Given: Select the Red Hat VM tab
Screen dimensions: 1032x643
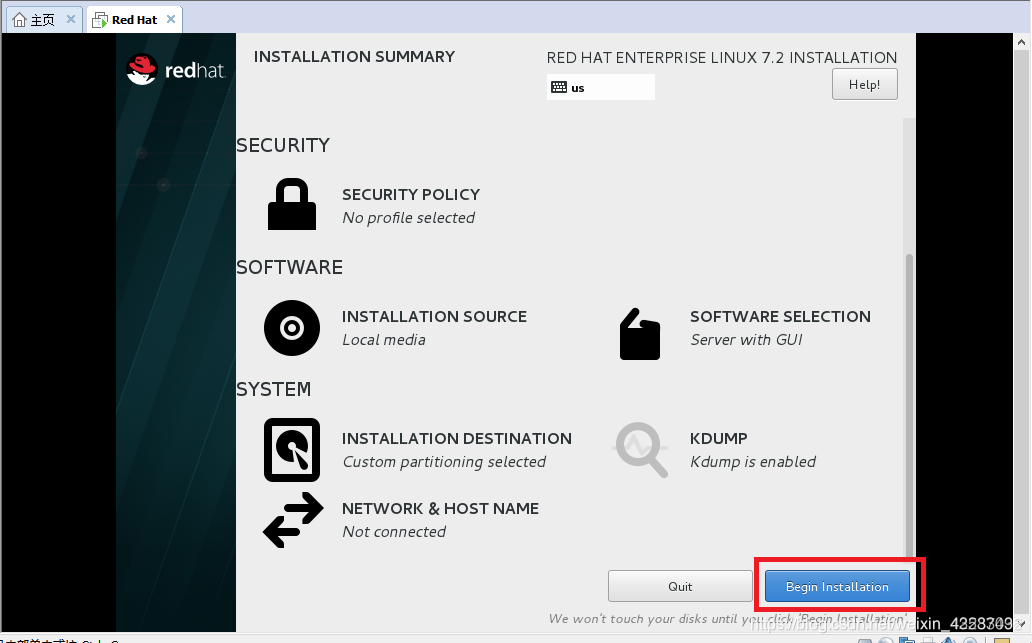Looking at the screenshot, I should pyautogui.click(x=134, y=20).
